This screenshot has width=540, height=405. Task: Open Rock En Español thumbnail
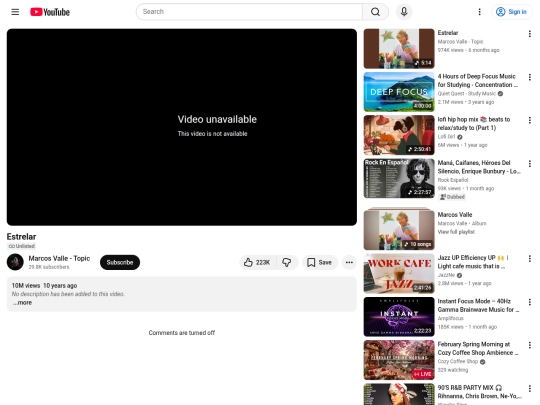tap(399, 178)
